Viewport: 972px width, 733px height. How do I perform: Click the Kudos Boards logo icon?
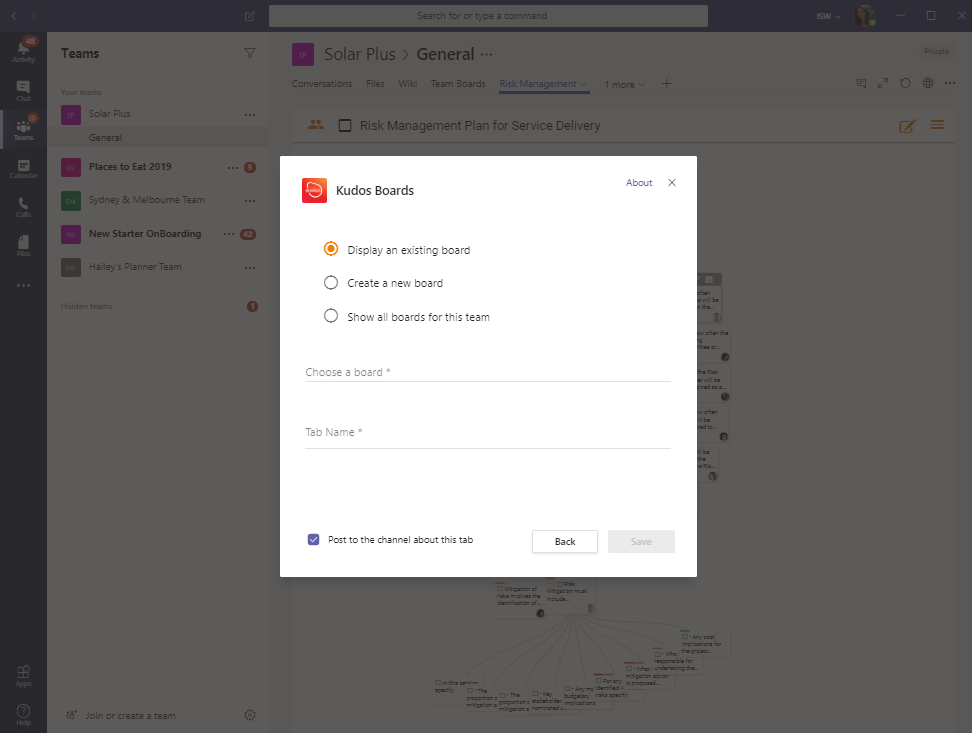pyautogui.click(x=314, y=190)
